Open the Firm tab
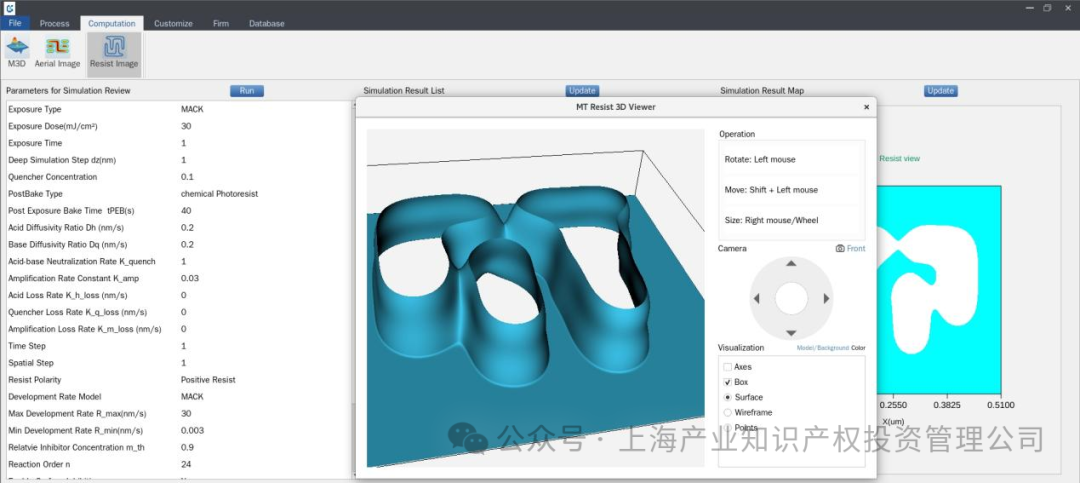This screenshot has height=483, width=1080. click(220, 23)
